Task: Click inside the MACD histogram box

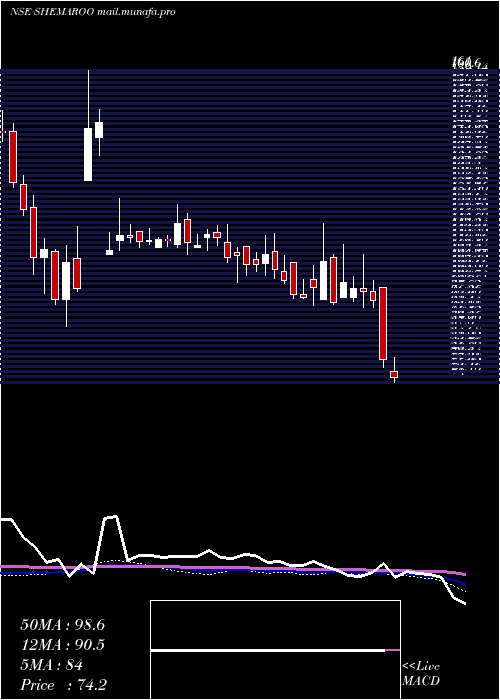Action: (275, 650)
